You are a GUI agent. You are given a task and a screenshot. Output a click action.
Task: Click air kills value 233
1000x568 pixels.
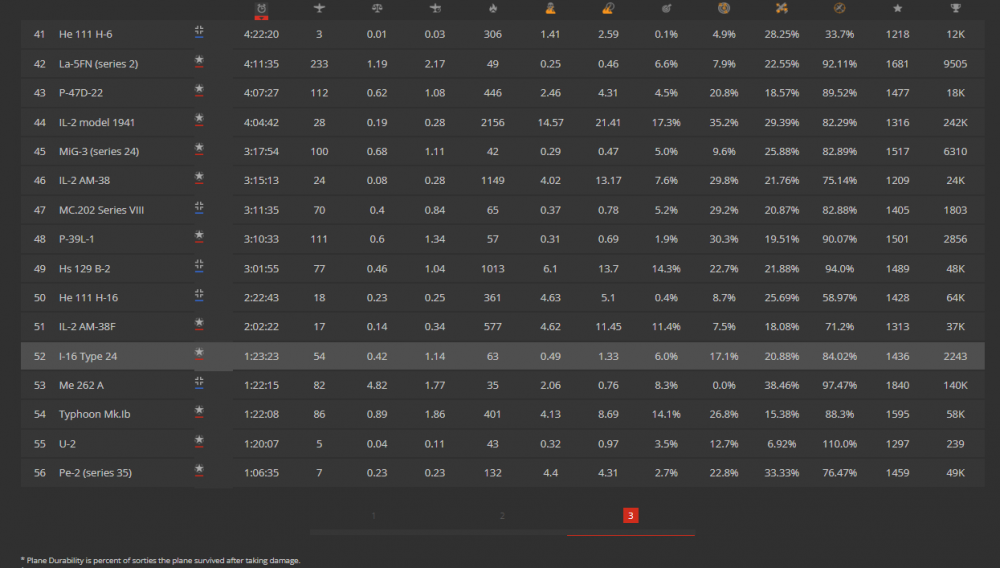319,64
